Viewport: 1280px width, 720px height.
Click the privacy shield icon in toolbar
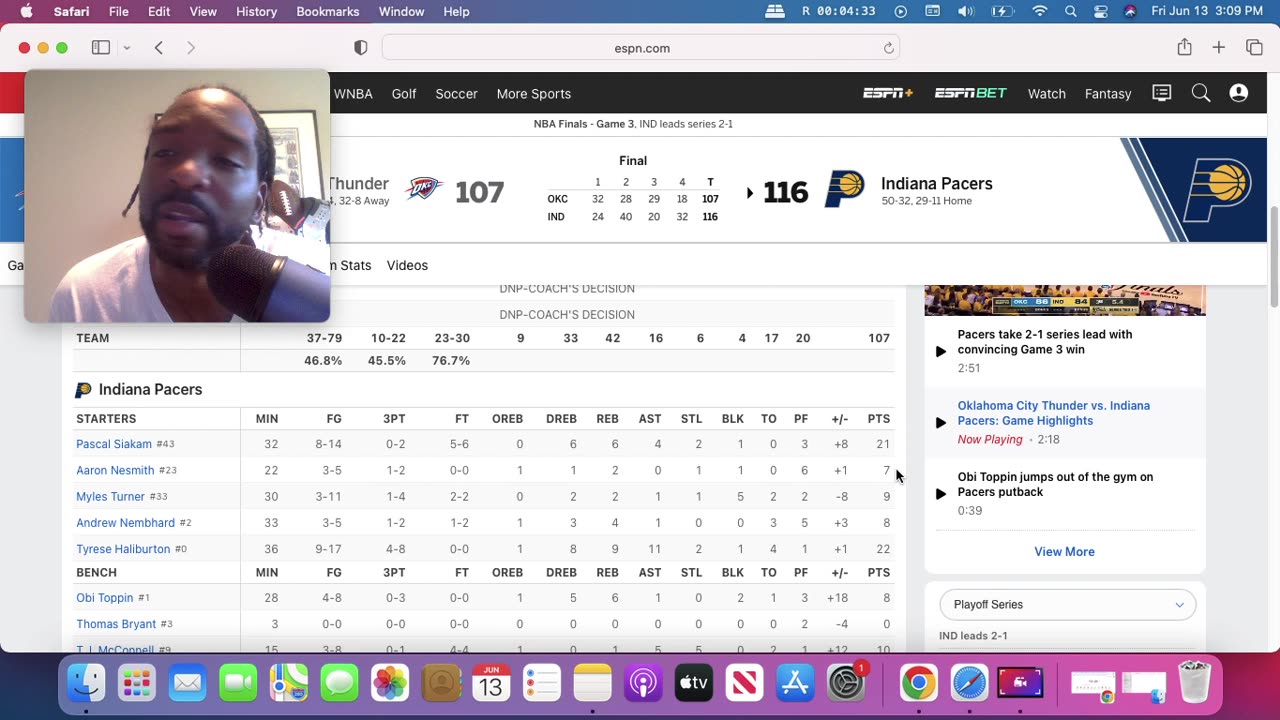(361, 48)
